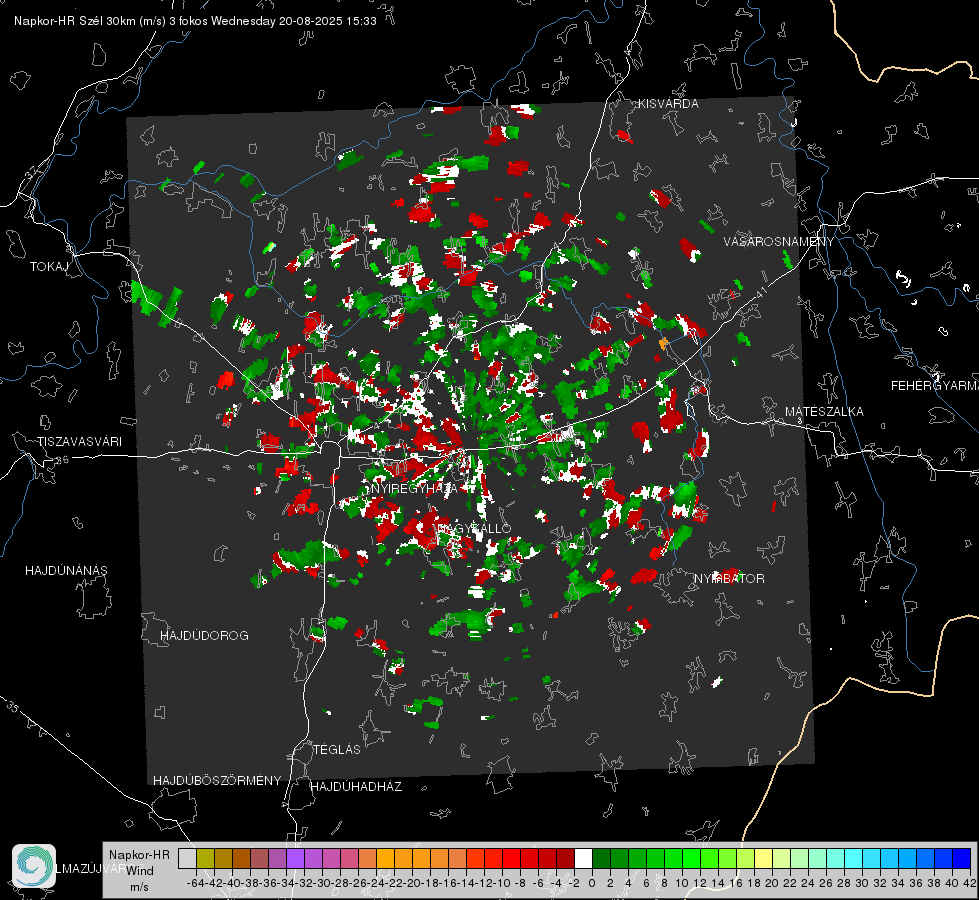Click the road number 41 label
Viewport: 979px width, 900px height.
[x=761, y=292]
